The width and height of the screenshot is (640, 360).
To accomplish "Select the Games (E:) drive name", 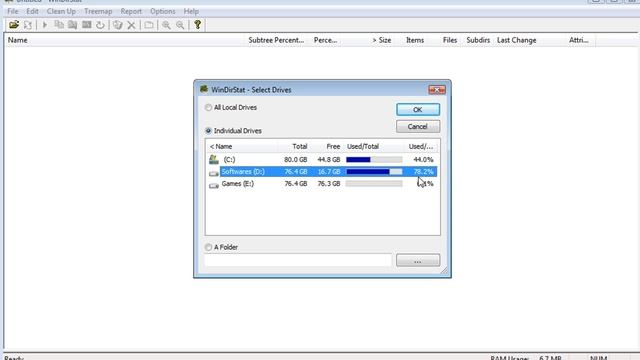I will (x=238, y=184).
